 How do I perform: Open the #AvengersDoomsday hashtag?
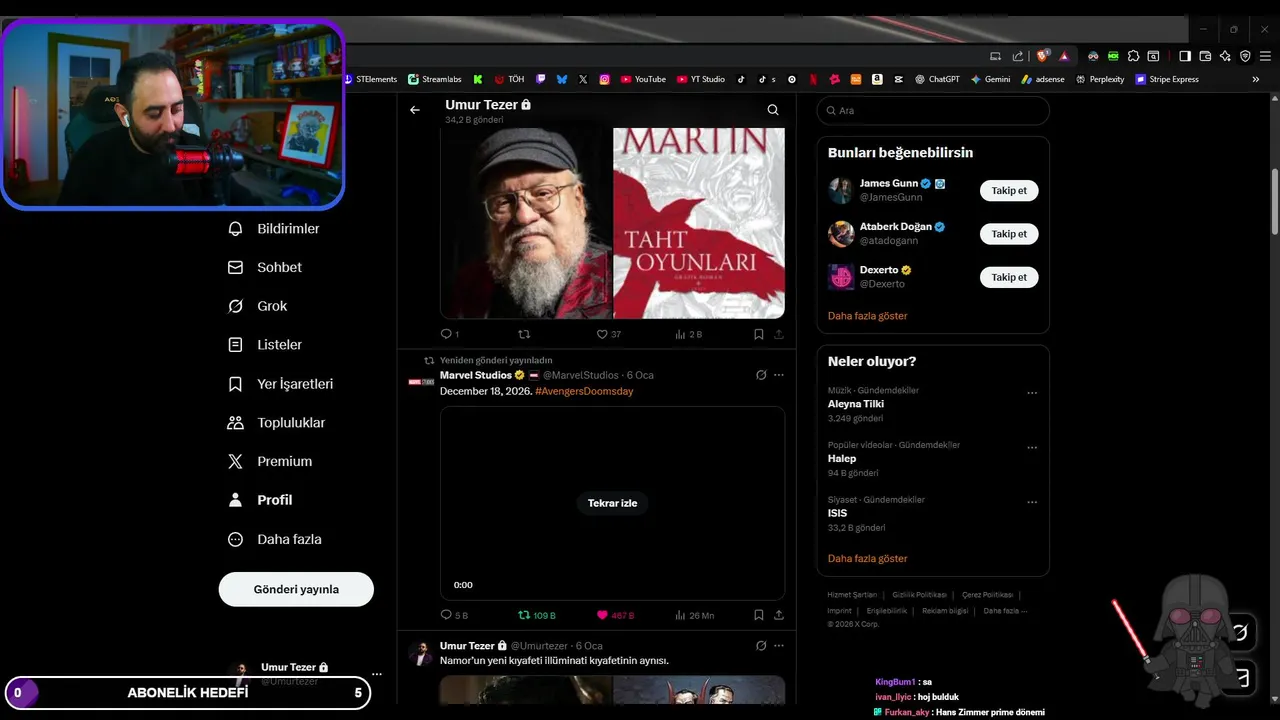584,391
